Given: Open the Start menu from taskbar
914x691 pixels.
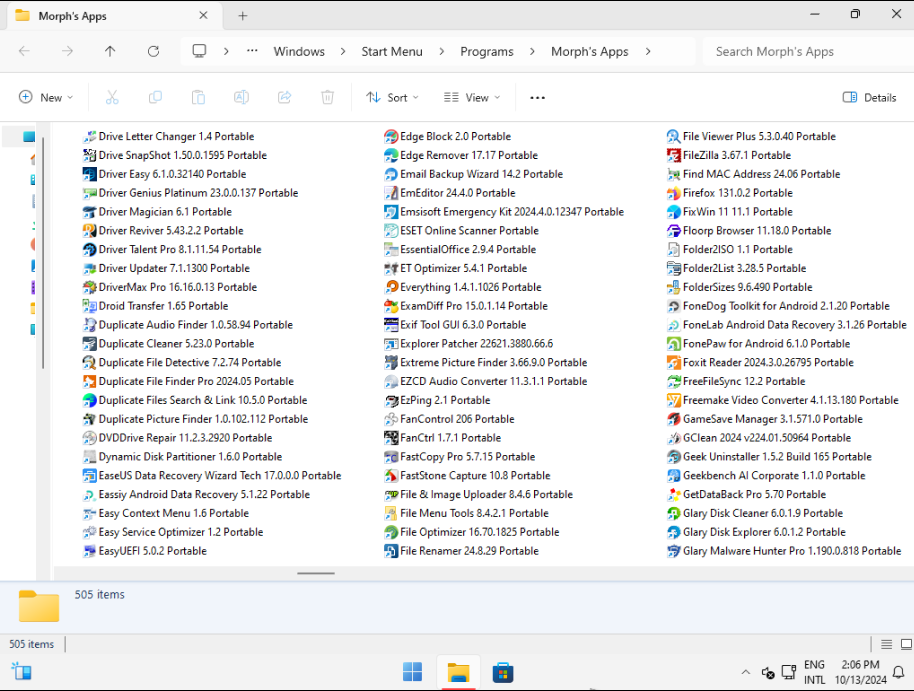Looking at the screenshot, I should click(x=412, y=671).
